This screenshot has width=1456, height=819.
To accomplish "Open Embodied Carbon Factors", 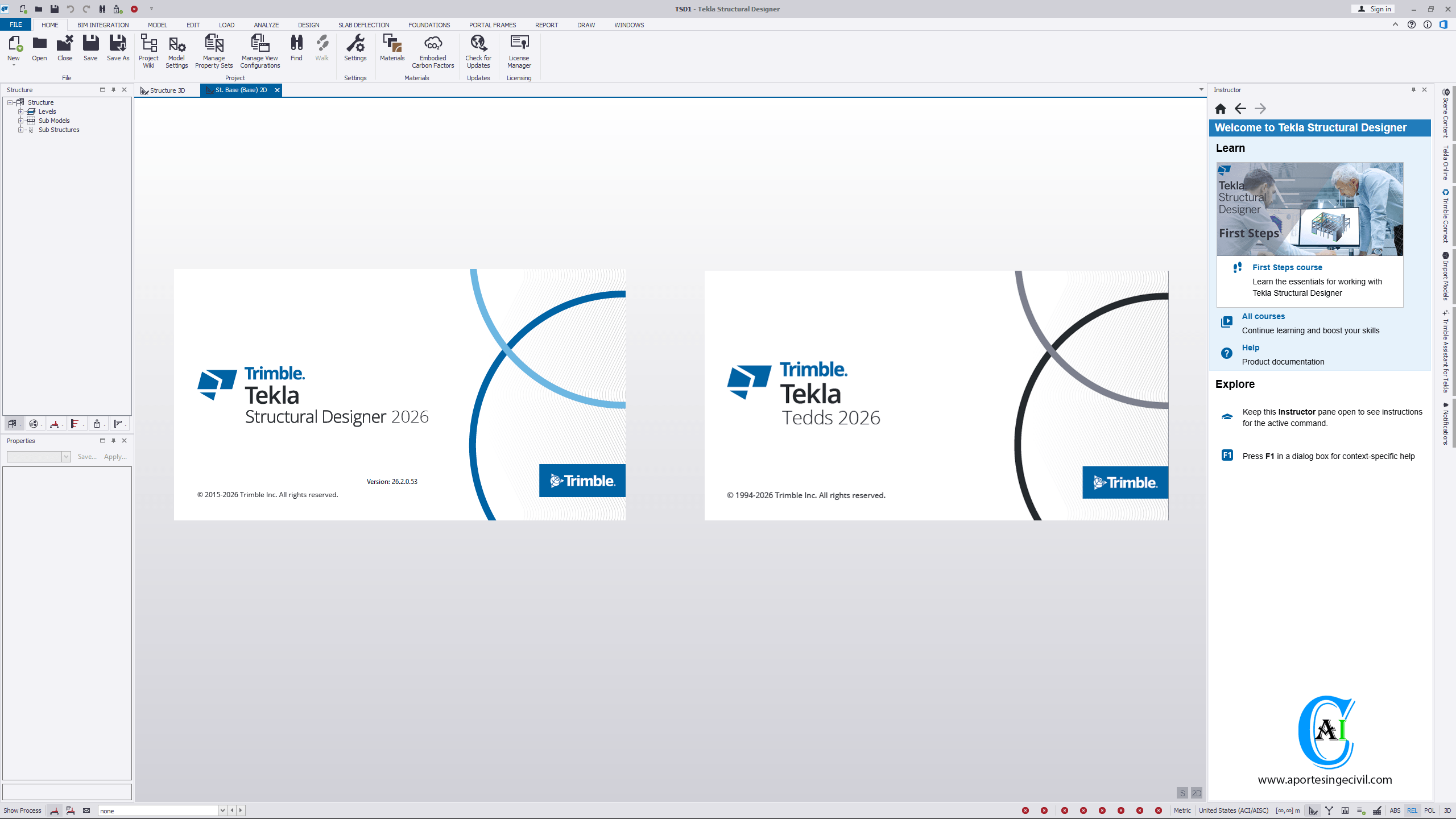I will [433, 51].
